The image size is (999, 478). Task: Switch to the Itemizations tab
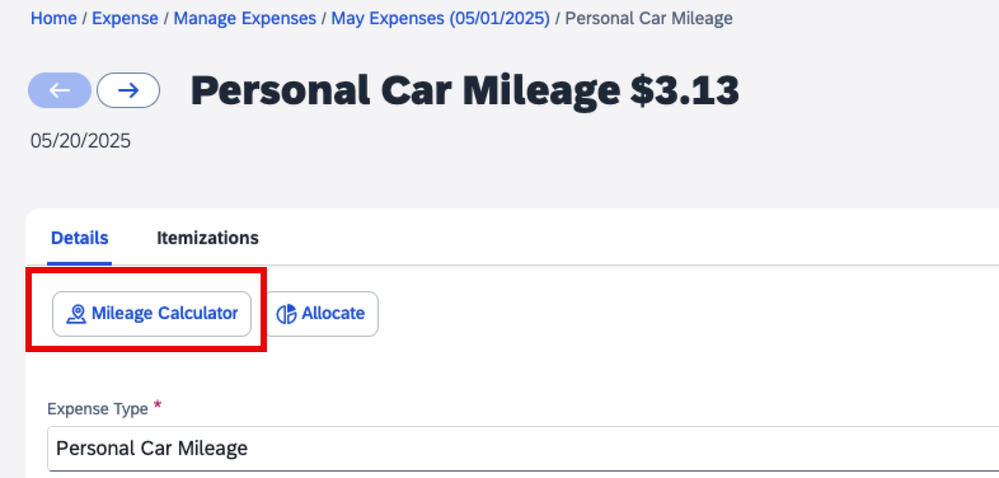[208, 238]
